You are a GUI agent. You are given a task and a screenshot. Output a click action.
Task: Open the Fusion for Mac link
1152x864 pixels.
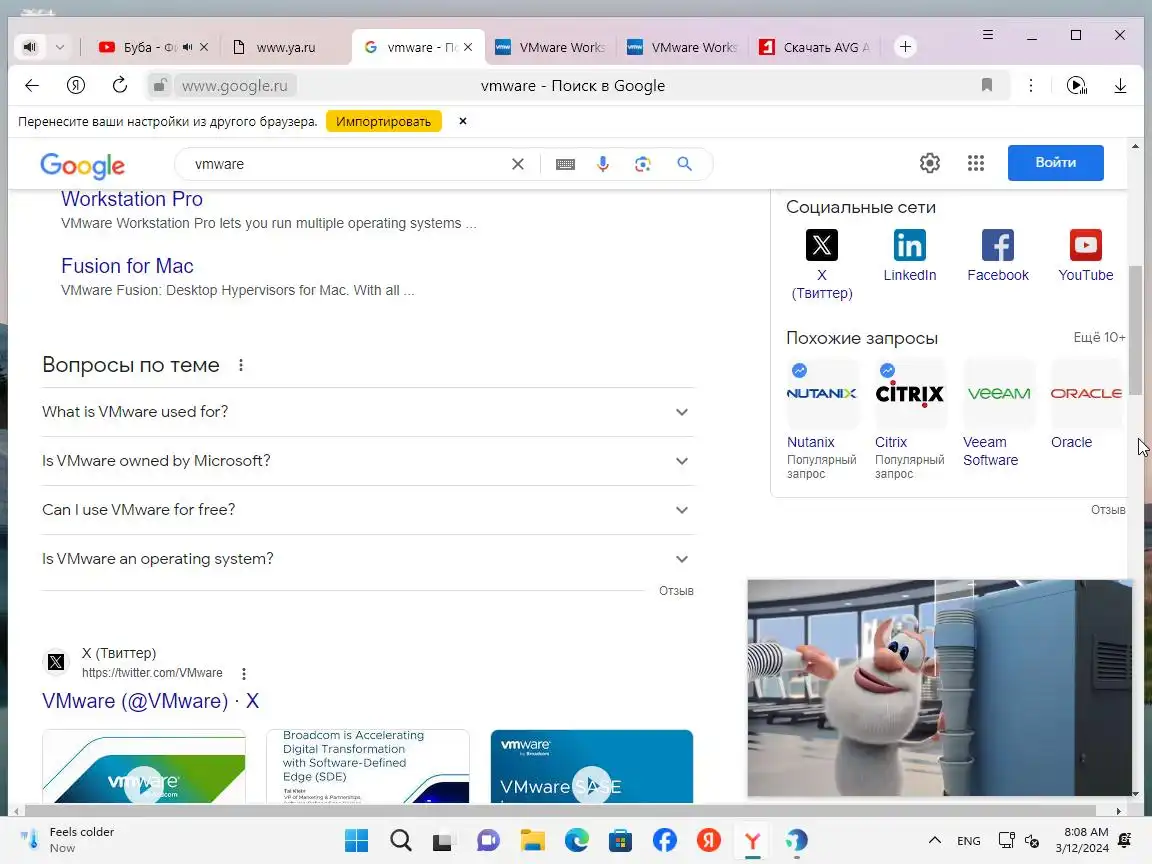pyautogui.click(x=127, y=266)
